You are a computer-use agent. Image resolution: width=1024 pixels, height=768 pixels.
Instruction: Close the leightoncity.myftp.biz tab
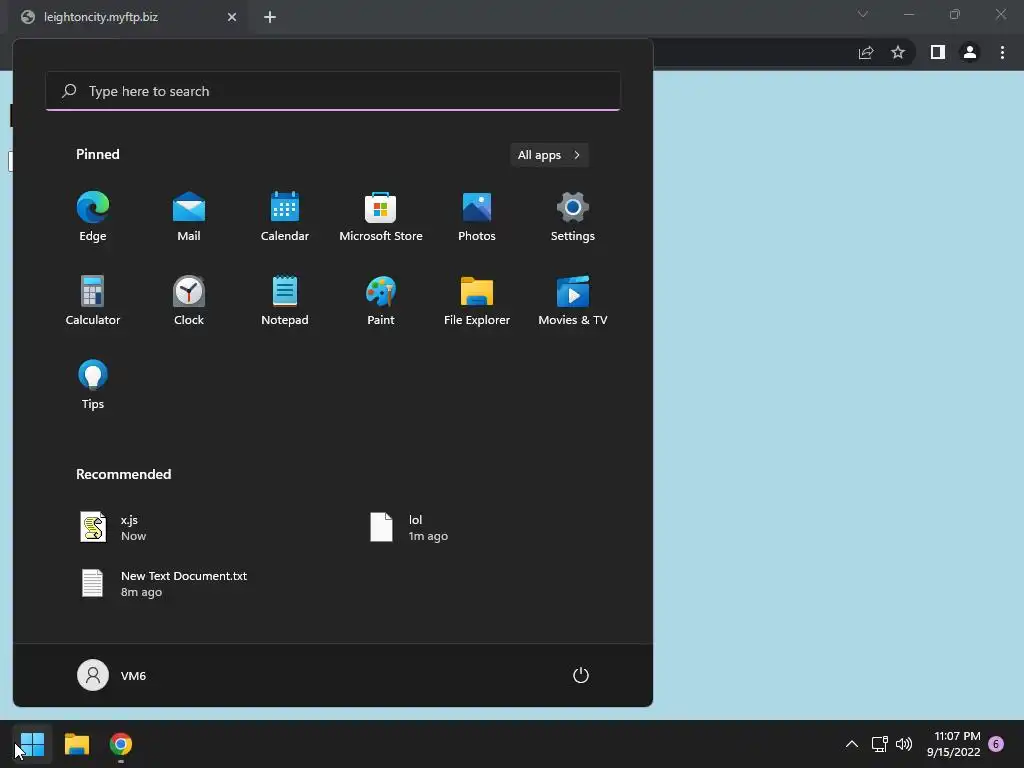[232, 17]
